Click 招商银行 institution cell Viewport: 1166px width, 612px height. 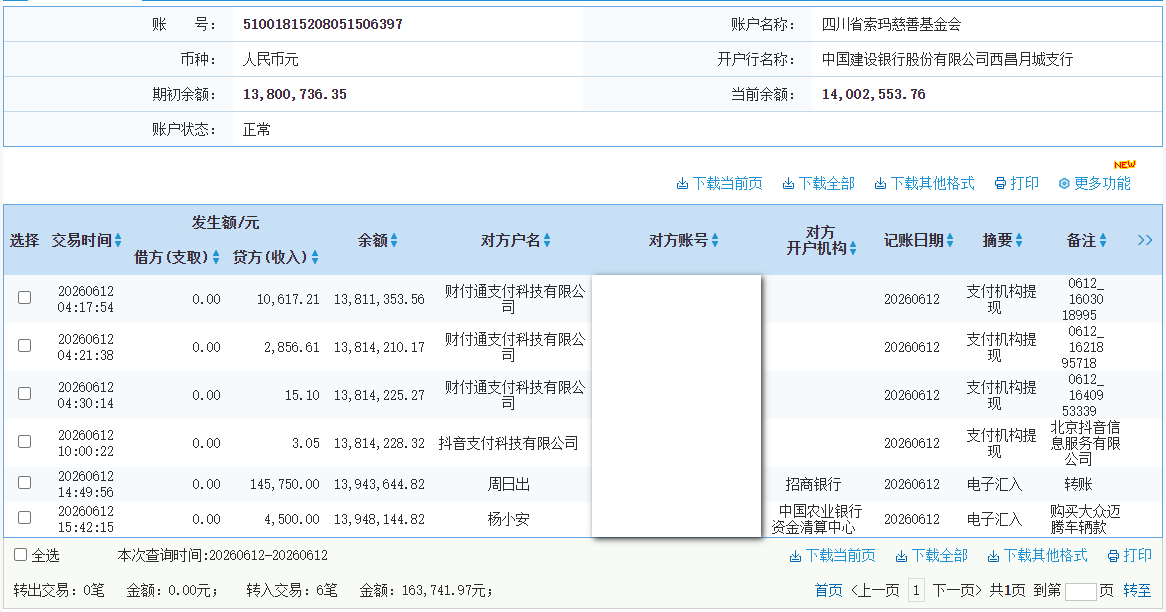click(813, 484)
